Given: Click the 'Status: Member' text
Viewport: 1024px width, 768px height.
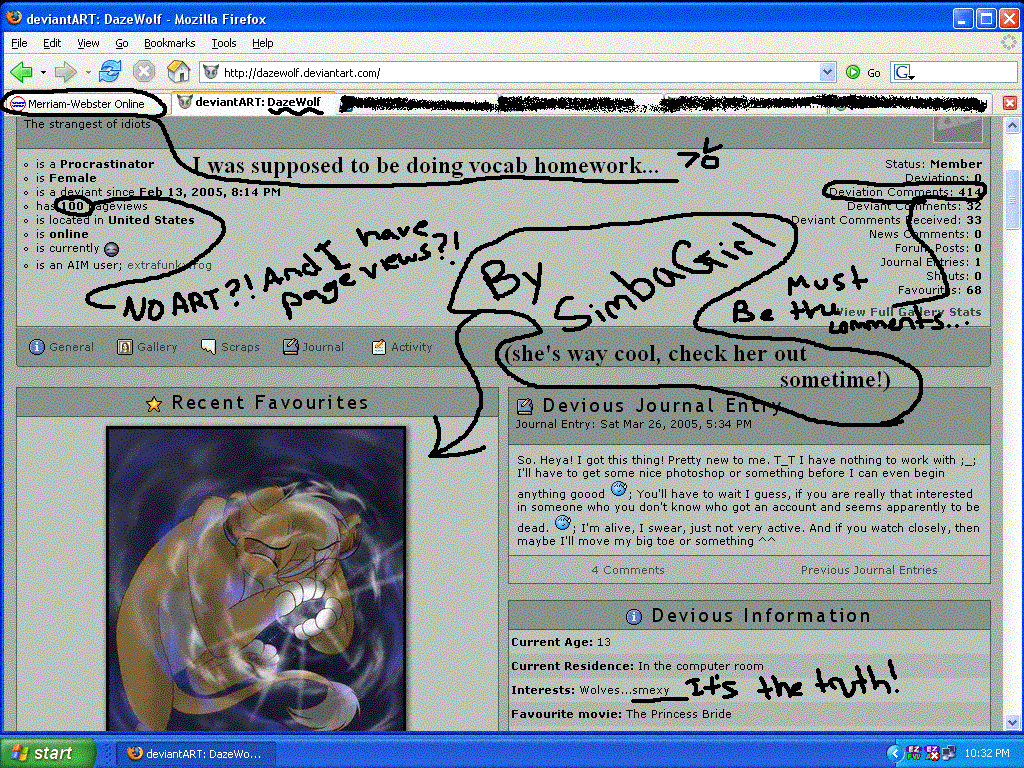Looking at the screenshot, I should coord(933,164).
